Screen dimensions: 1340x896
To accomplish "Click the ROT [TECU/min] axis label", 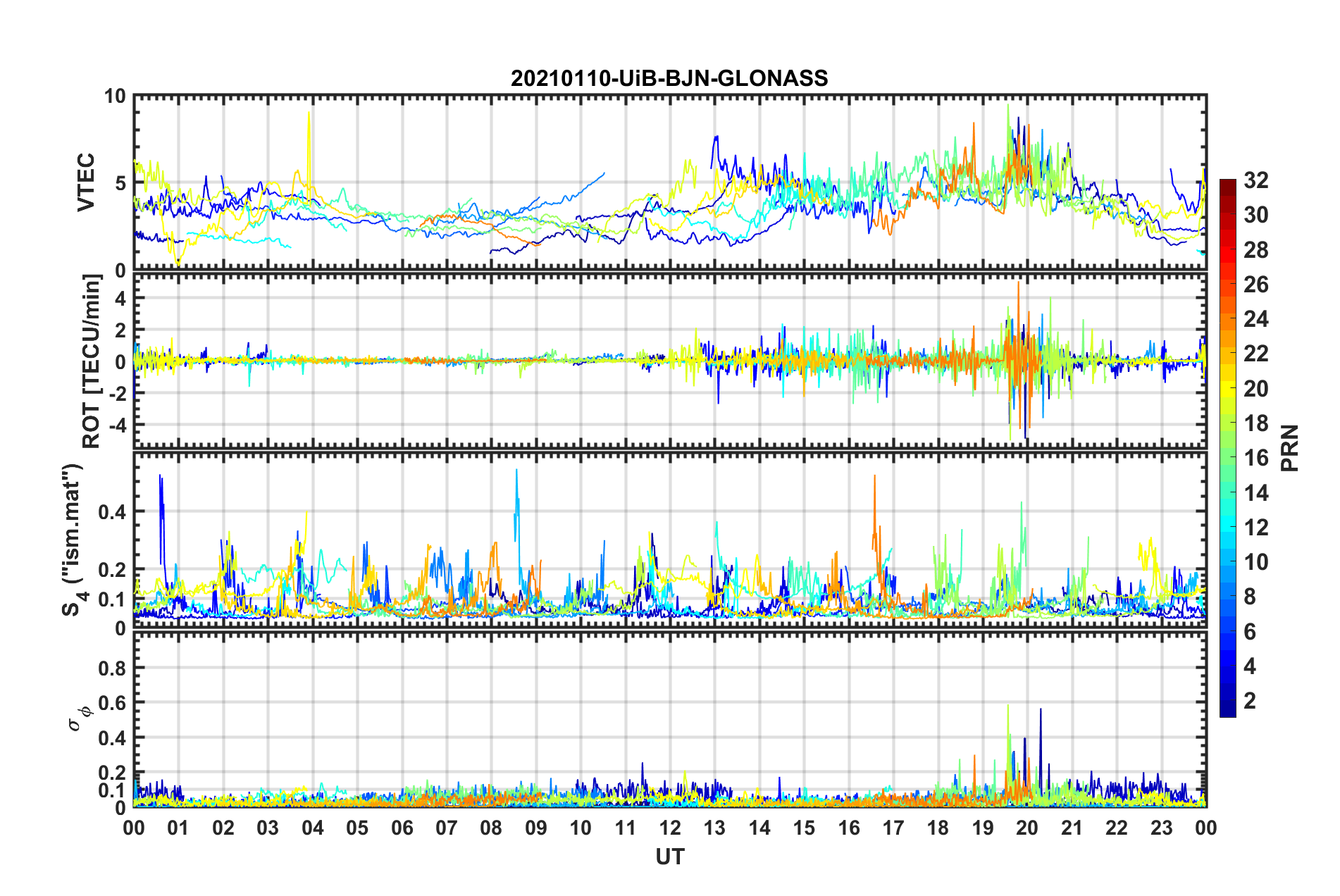I will [92, 361].
